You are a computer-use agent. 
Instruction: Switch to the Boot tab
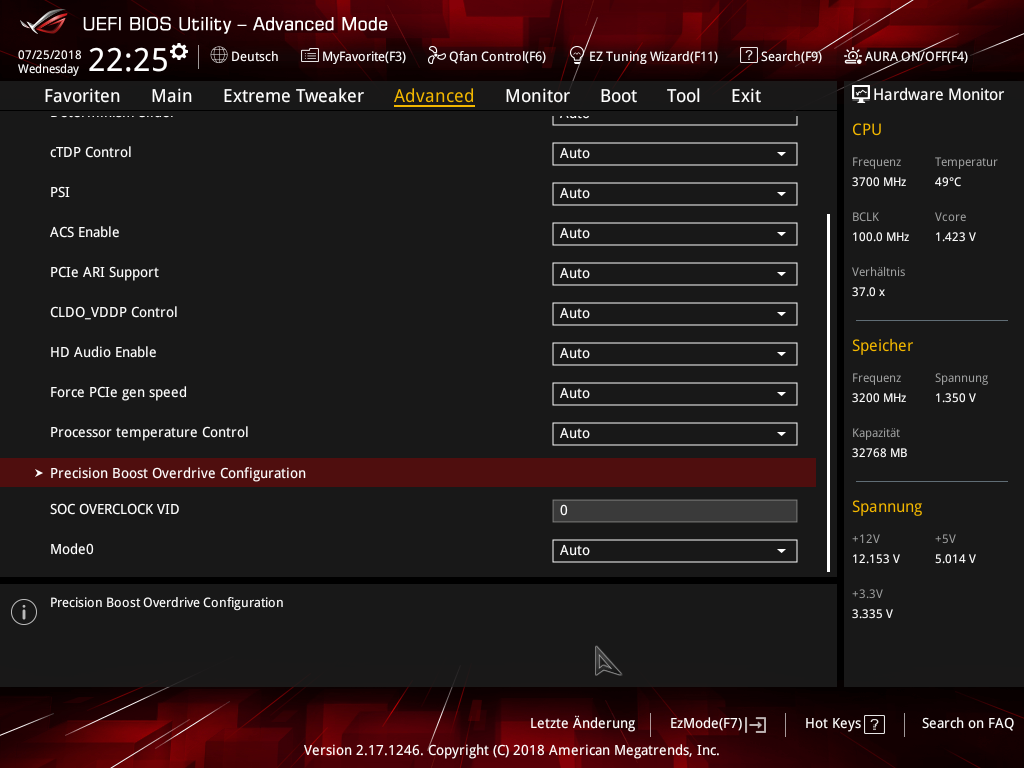tap(618, 96)
